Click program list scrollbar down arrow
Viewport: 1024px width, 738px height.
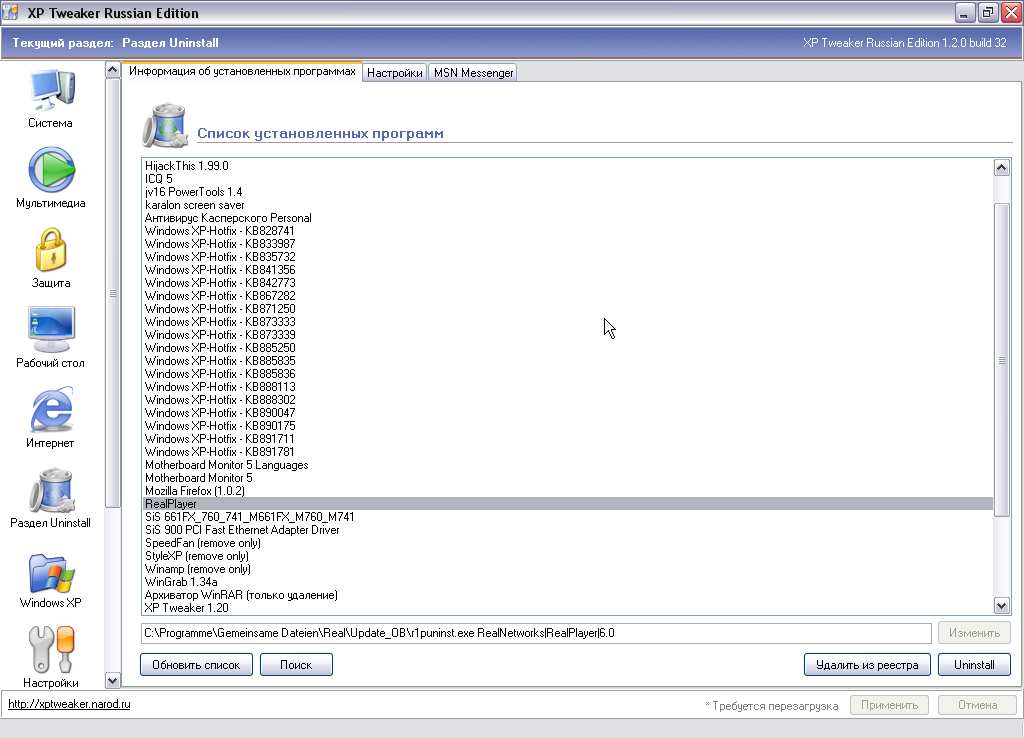(1001, 605)
